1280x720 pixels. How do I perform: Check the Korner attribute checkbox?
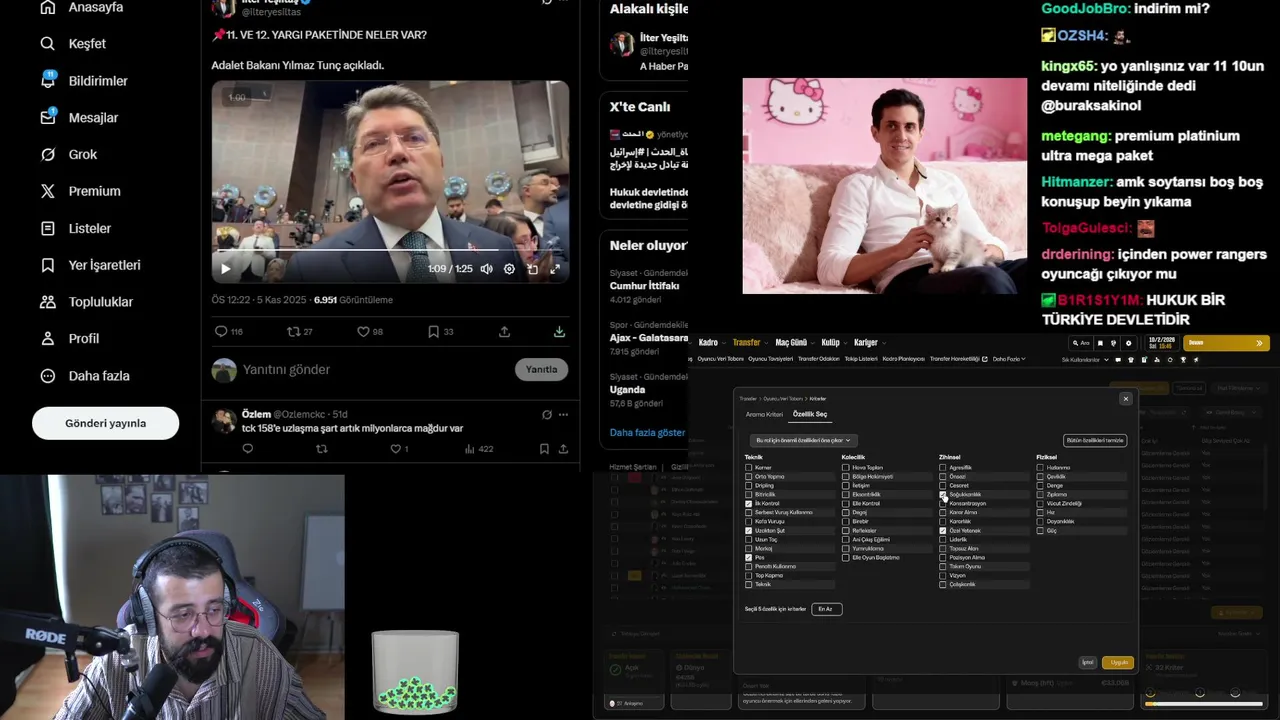[x=748, y=468]
